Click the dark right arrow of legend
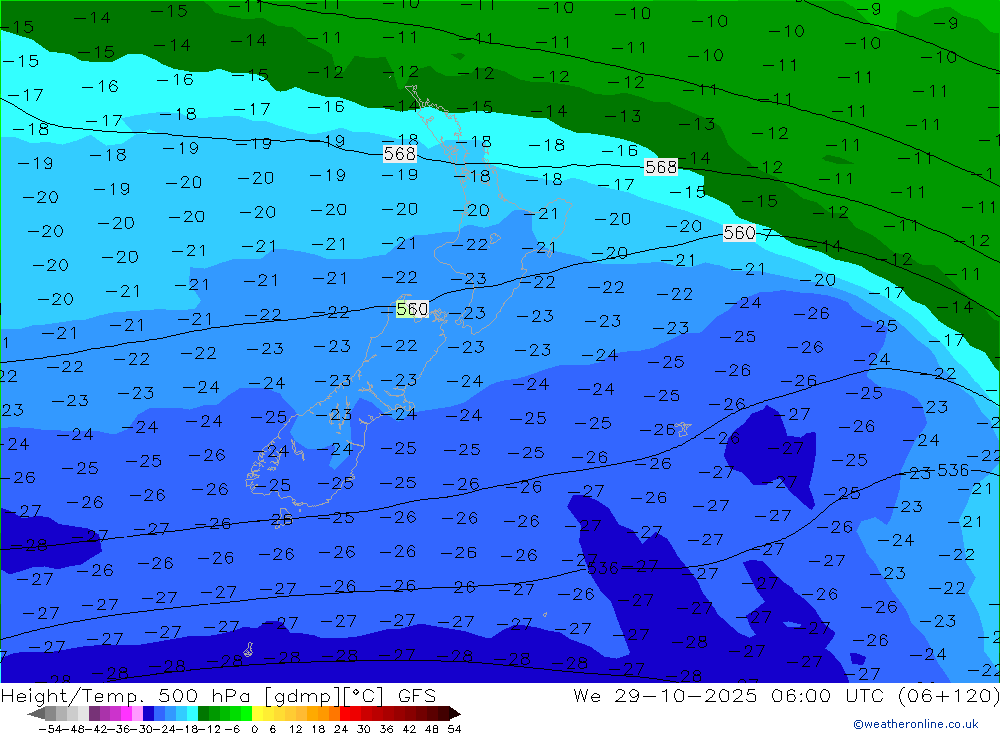1000x733 pixels. click(x=455, y=713)
